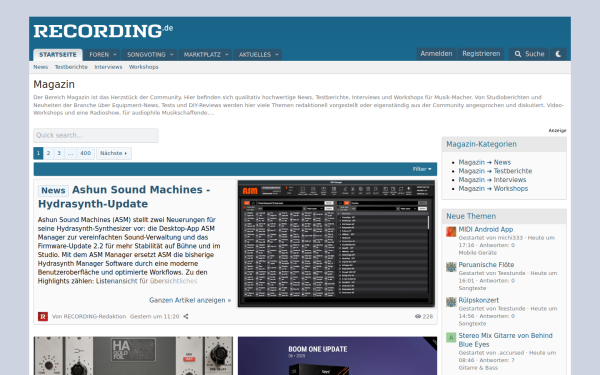600x375 pixels.
Task: Expand the SONGVOTING dropdown arrow
Action: [x=171, y=55]
